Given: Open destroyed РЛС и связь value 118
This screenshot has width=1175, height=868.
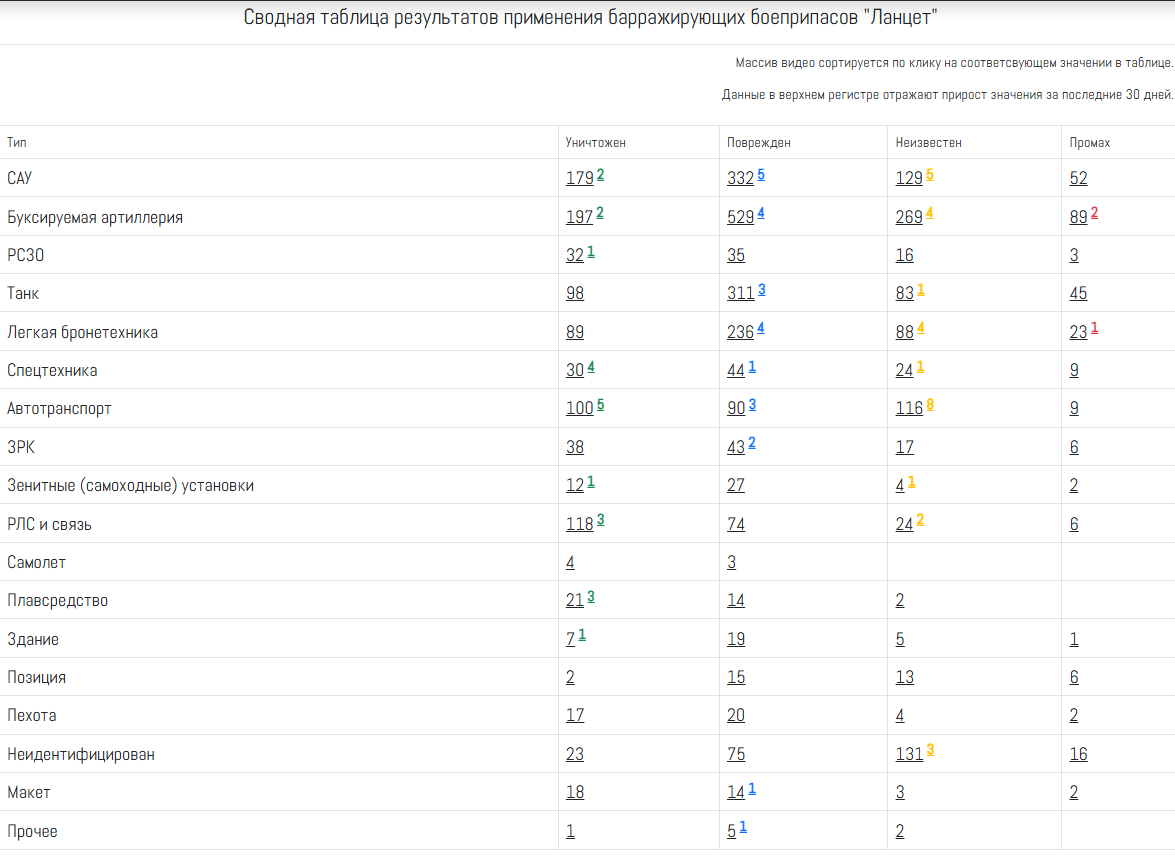Looking at the screenshot, I should coord(579,525).
